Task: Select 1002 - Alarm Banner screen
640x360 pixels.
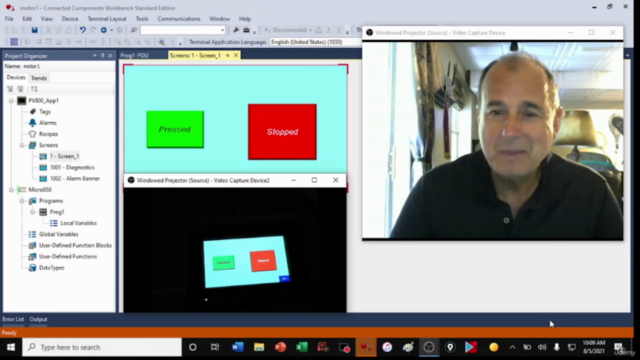Action: coord(75,179)
